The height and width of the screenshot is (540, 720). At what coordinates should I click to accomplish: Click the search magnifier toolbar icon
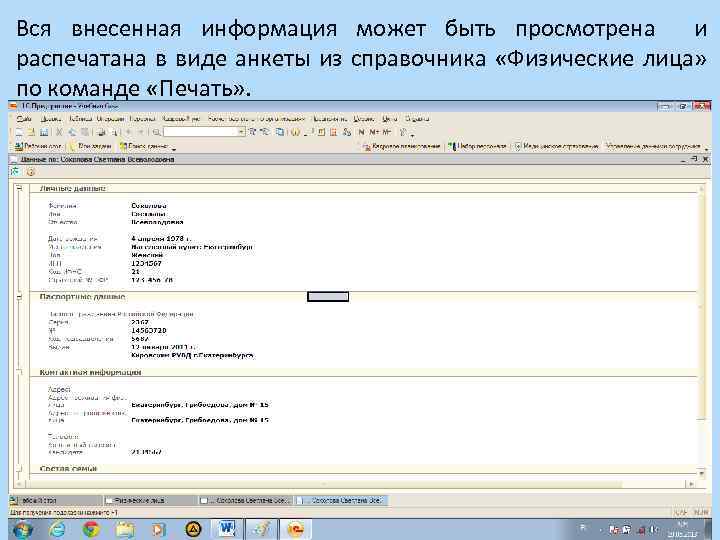coord(157,132)
